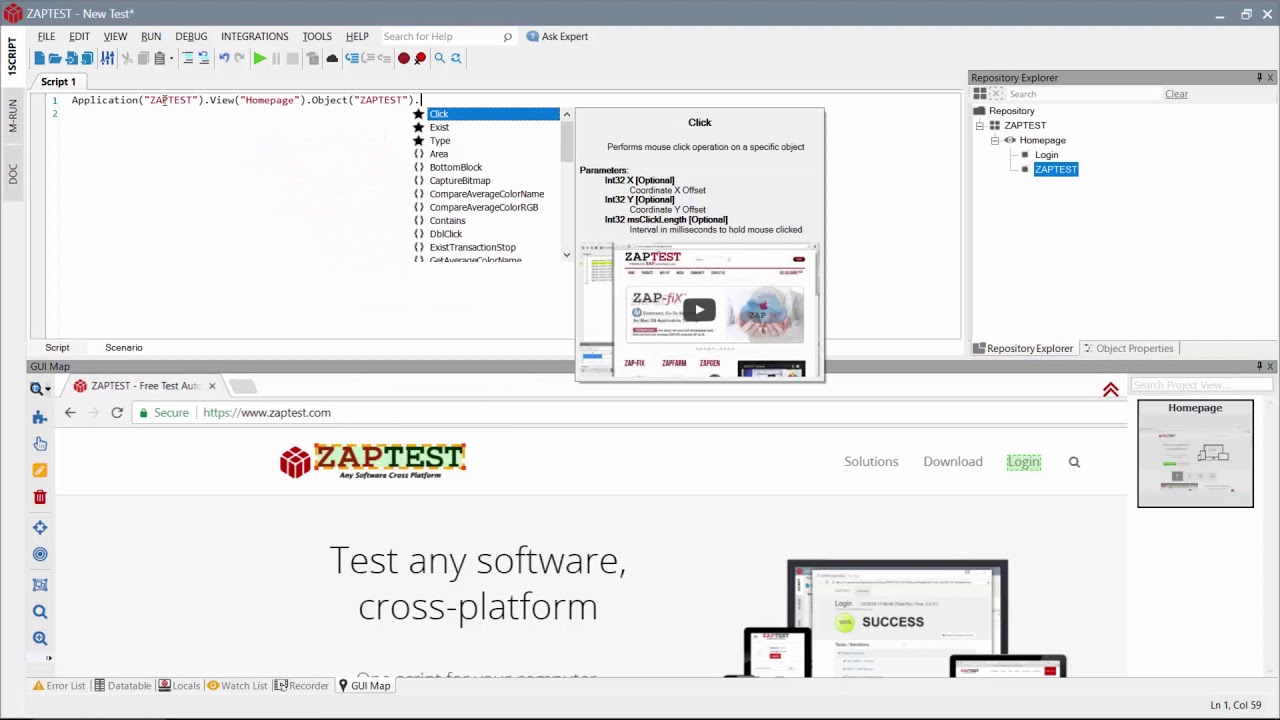The image size is (1280, 720).
Task: Open the TOOLS menu
Action: [x=317, y=36]
